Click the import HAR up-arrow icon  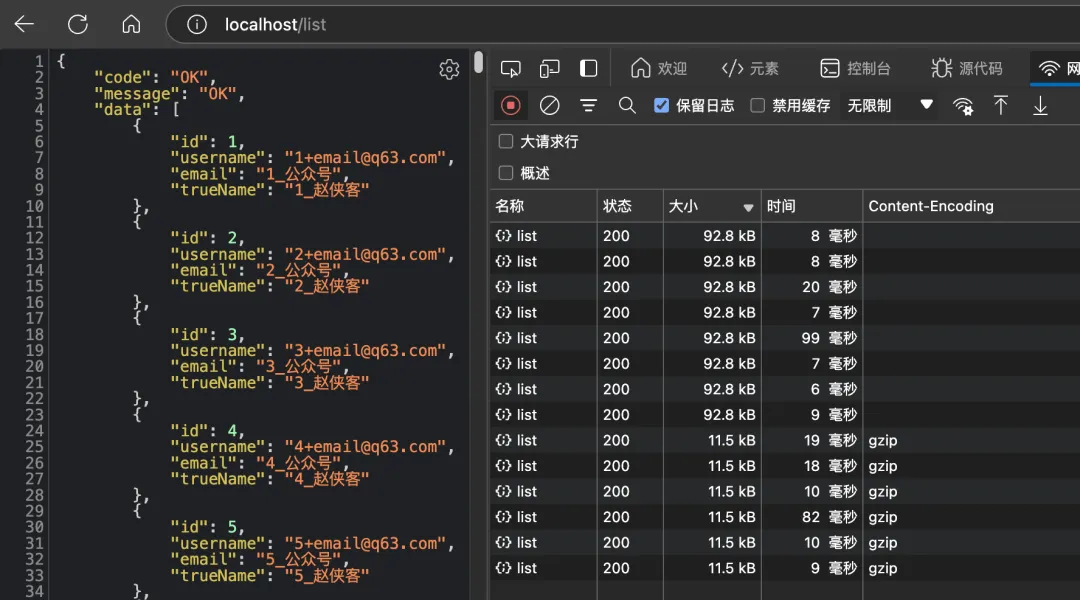tap(1000, 105)
